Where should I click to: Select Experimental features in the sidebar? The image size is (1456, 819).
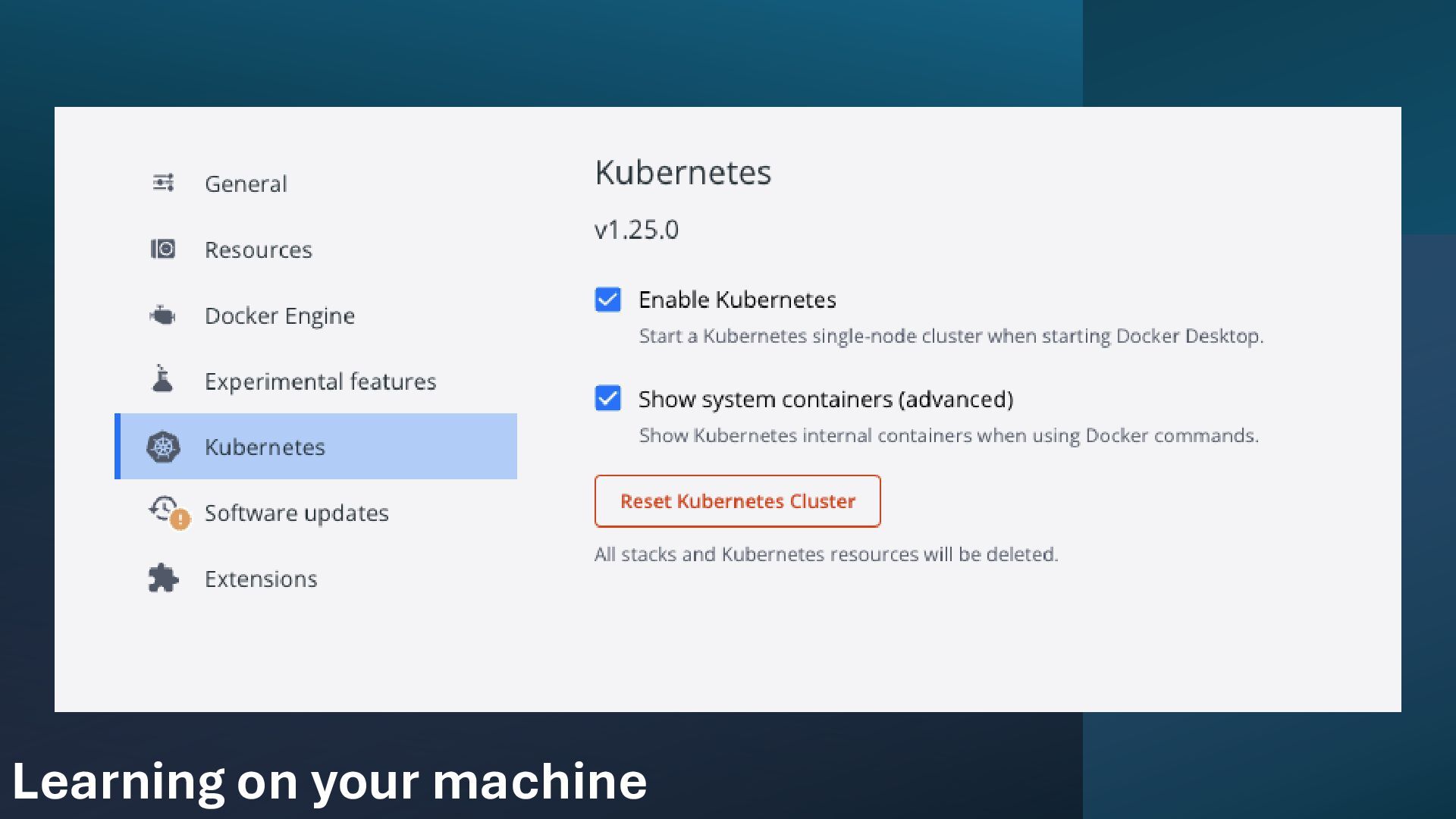[320, 381]
